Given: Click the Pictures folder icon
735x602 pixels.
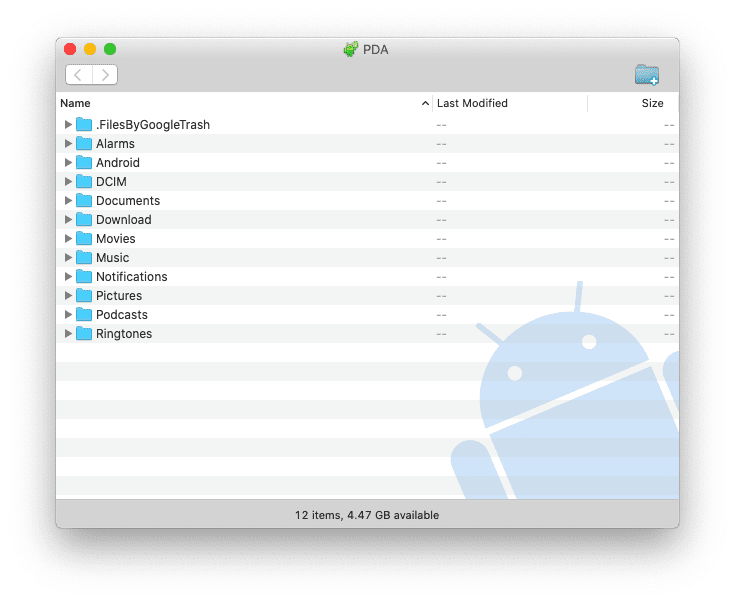Looking at the screenshot, I should (x=84, y=295).
